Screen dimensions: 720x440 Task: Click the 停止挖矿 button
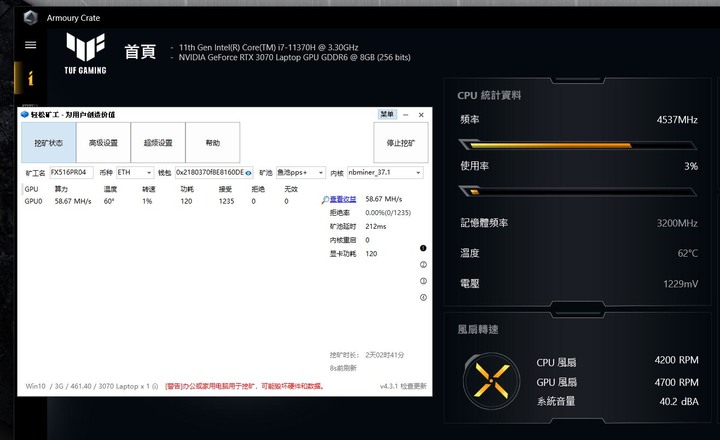tap(401, 142)
